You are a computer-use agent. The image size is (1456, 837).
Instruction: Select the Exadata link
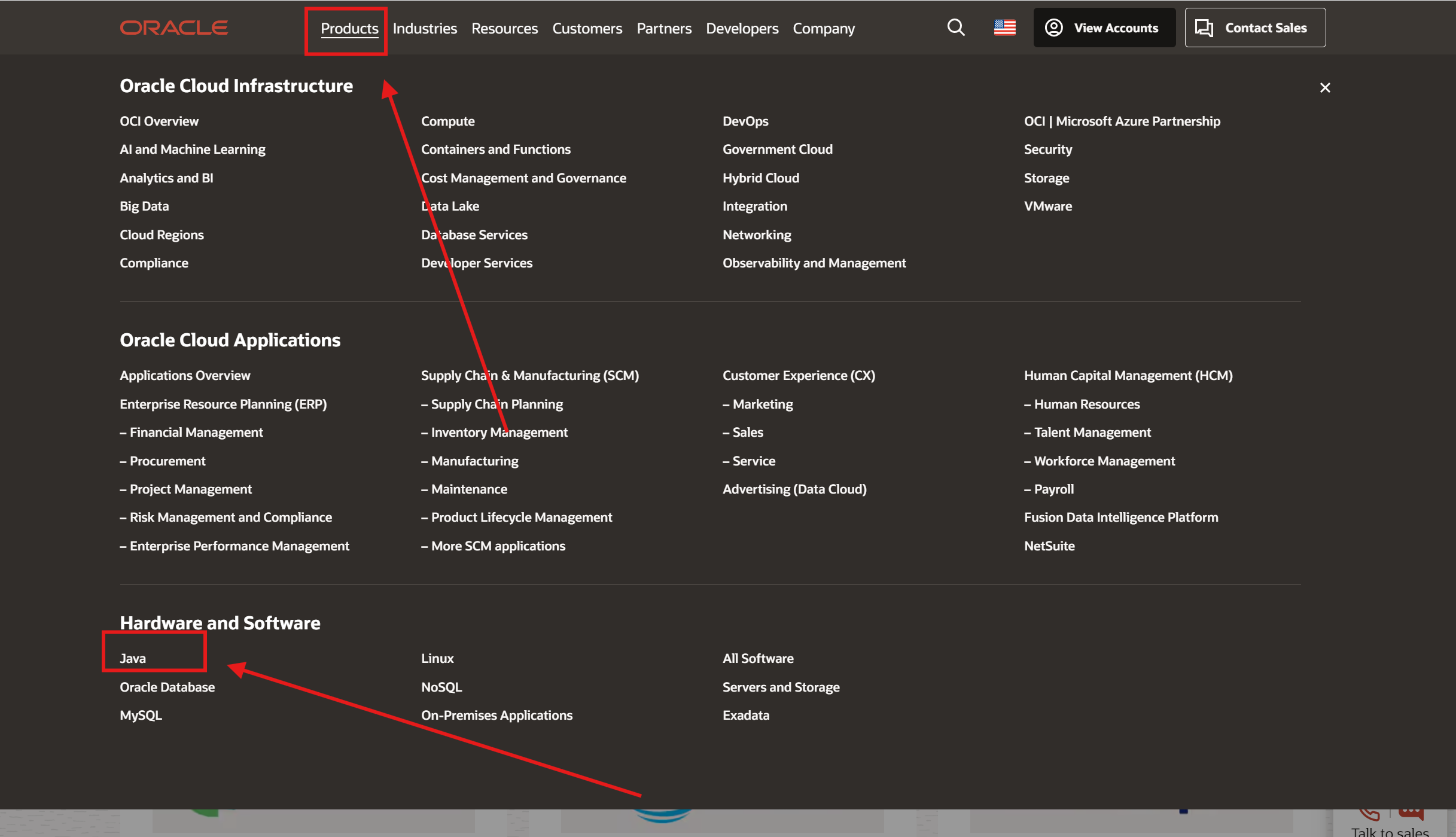point(746,715)
